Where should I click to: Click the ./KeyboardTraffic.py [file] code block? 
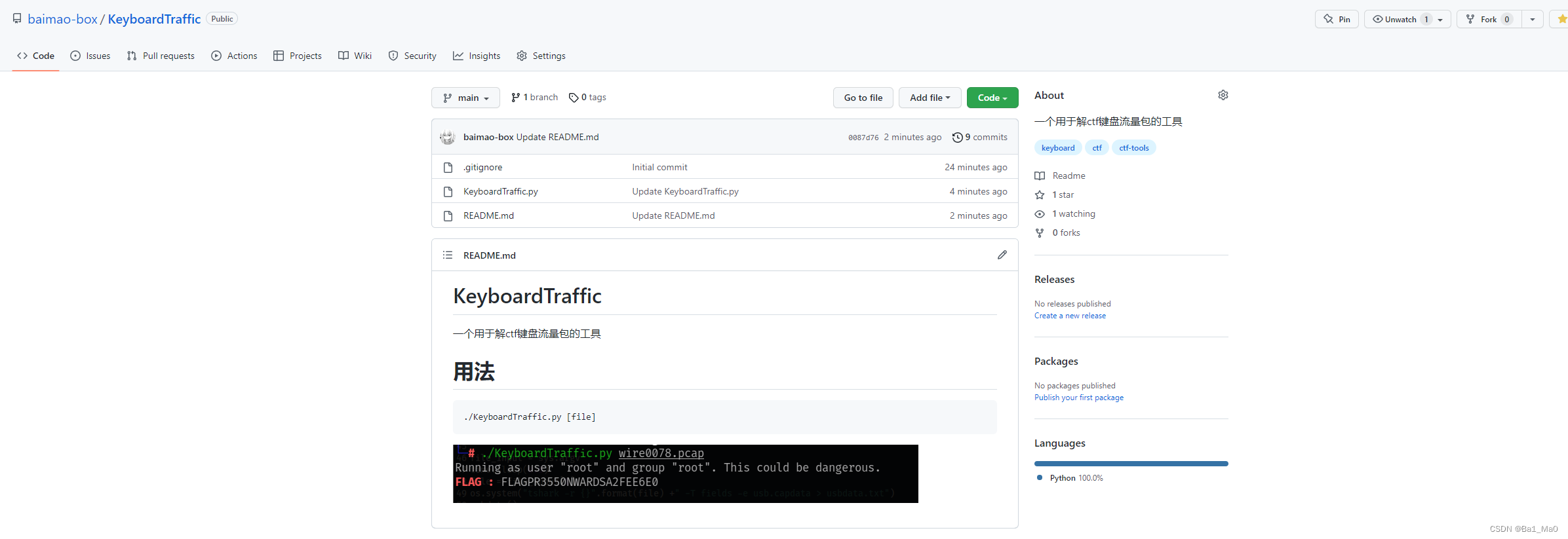click(725, 417)
